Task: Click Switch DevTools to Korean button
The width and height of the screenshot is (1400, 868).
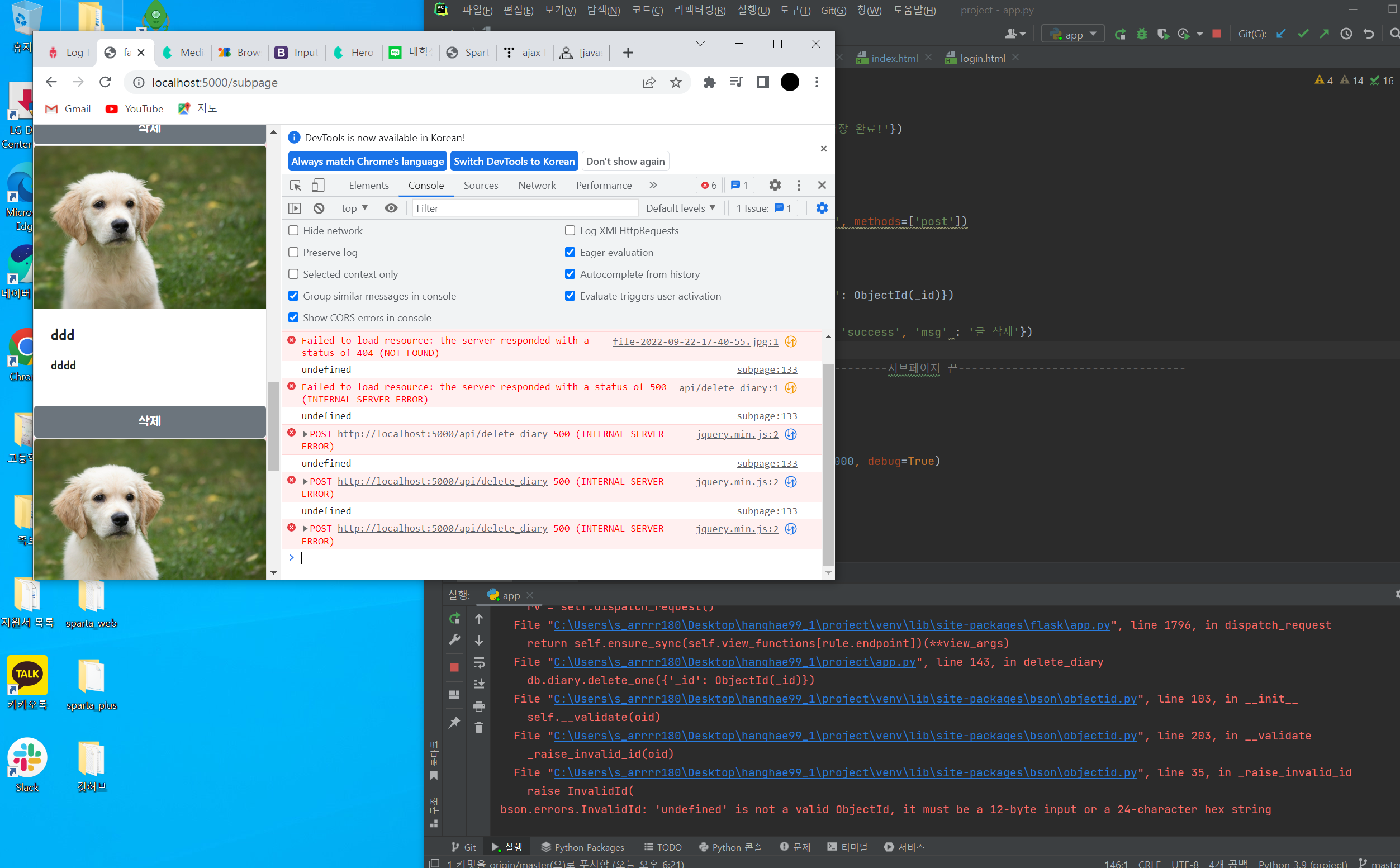Action: coord(514,162)
